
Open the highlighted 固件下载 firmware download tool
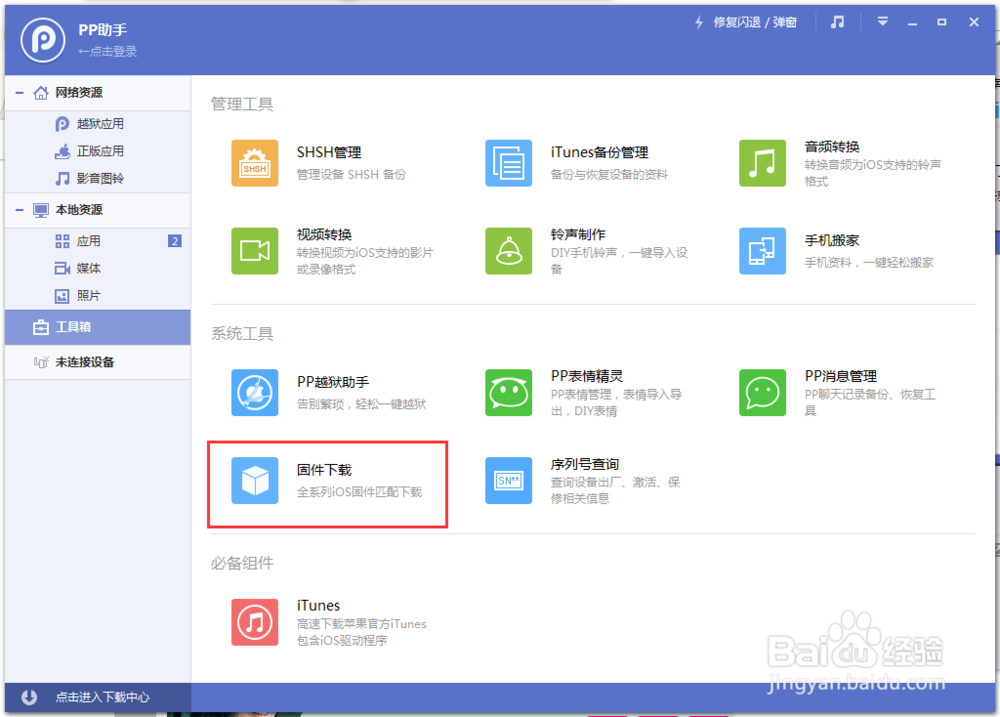coord(254,480)
